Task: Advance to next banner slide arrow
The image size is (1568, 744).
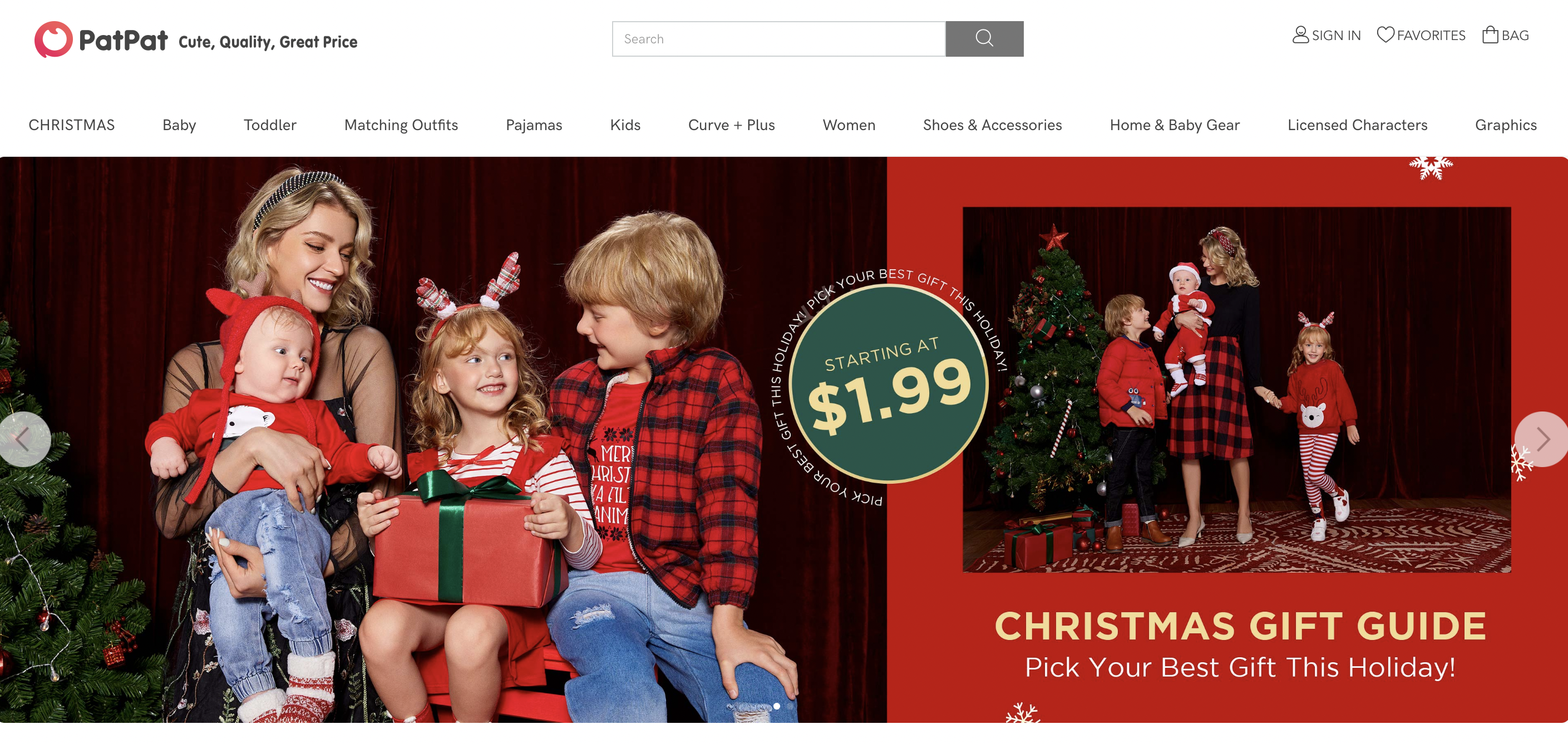Action: (1541, 439)
